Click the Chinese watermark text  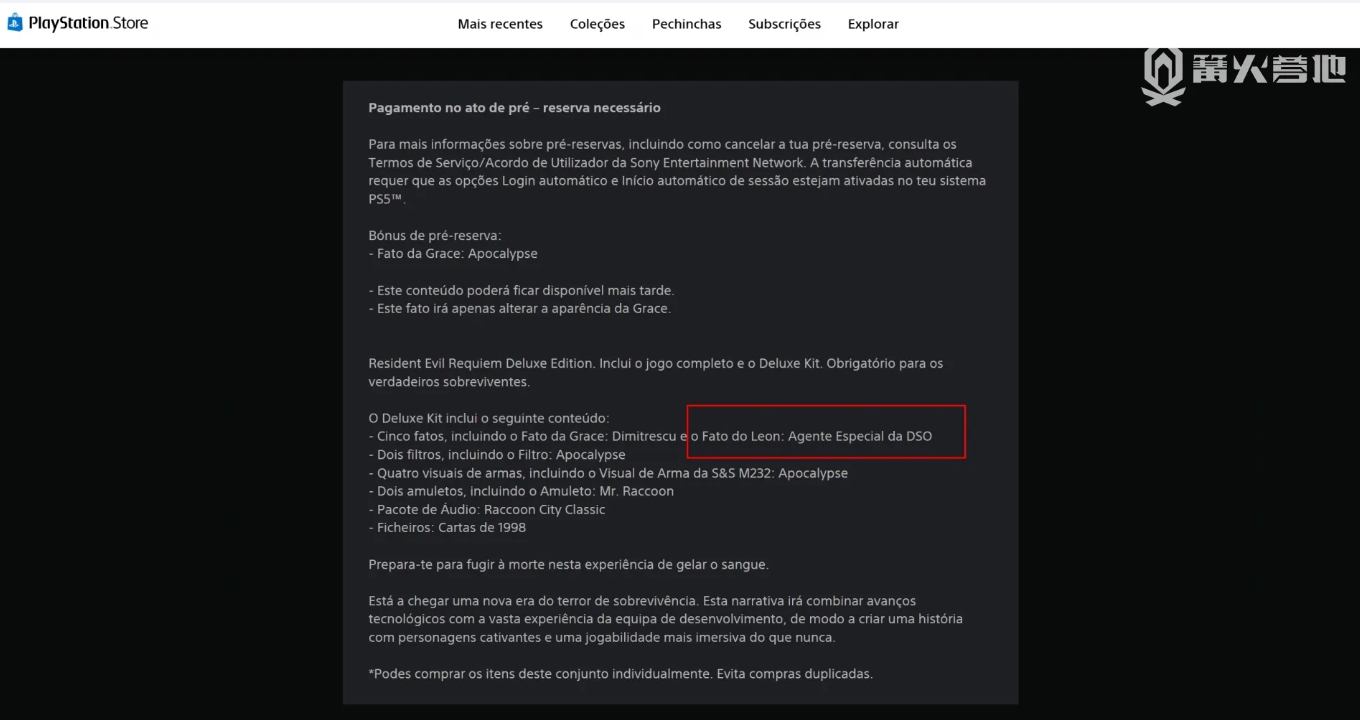tap(1268, 69)
